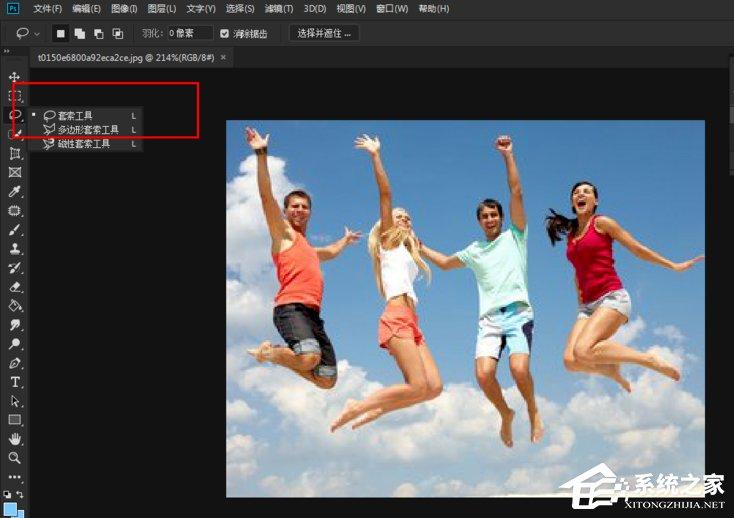Choose Subtract from selection mode icon
Screen dimensions: 734x518
(x=99, y=34)
